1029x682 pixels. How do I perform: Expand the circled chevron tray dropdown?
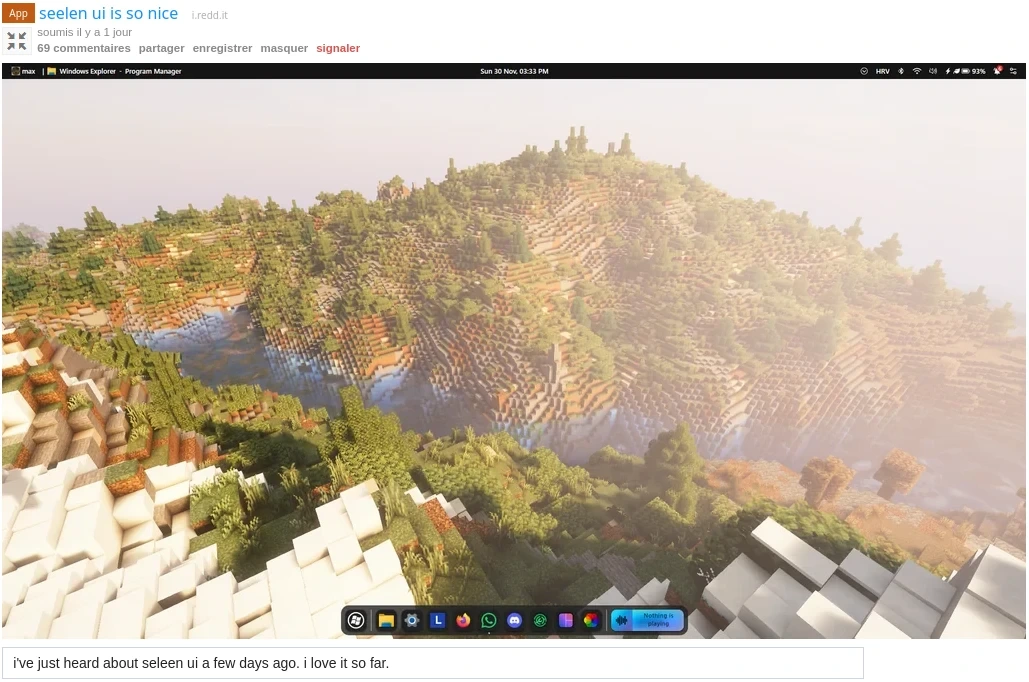[x=864, y=71]
